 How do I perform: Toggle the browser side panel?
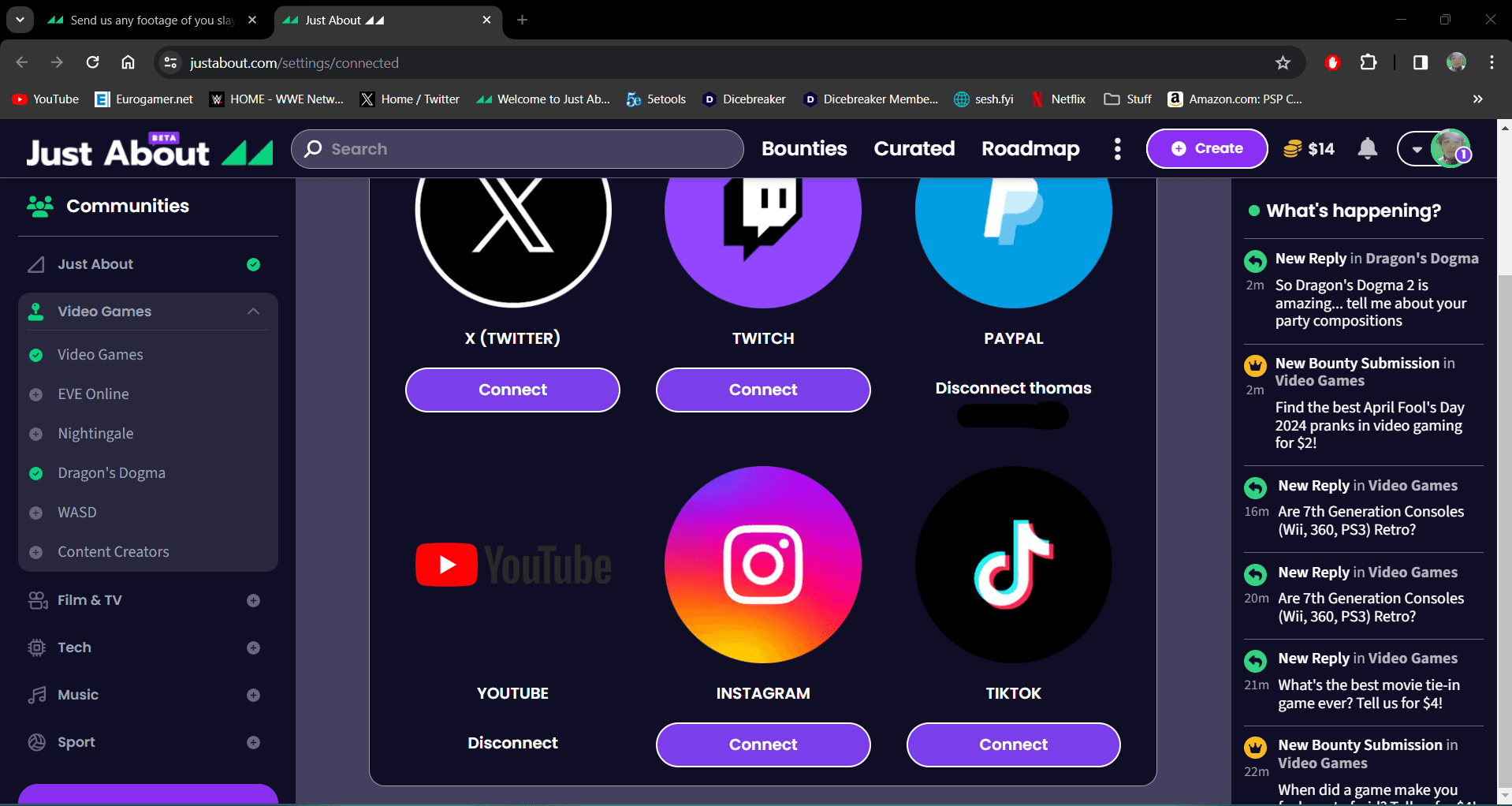coord(1421,62)
